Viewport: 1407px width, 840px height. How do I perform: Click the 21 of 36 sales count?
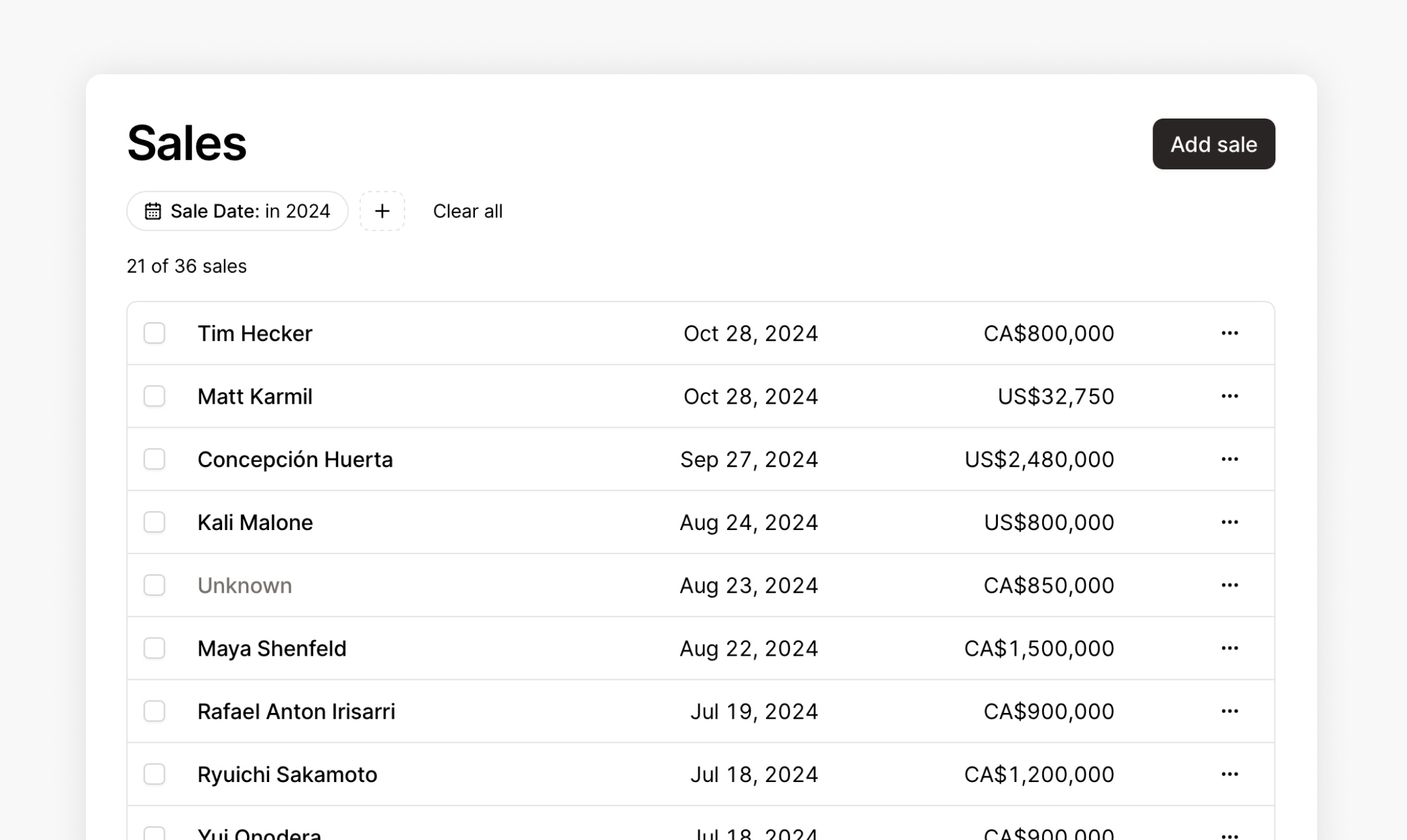[x=186, y=266]
